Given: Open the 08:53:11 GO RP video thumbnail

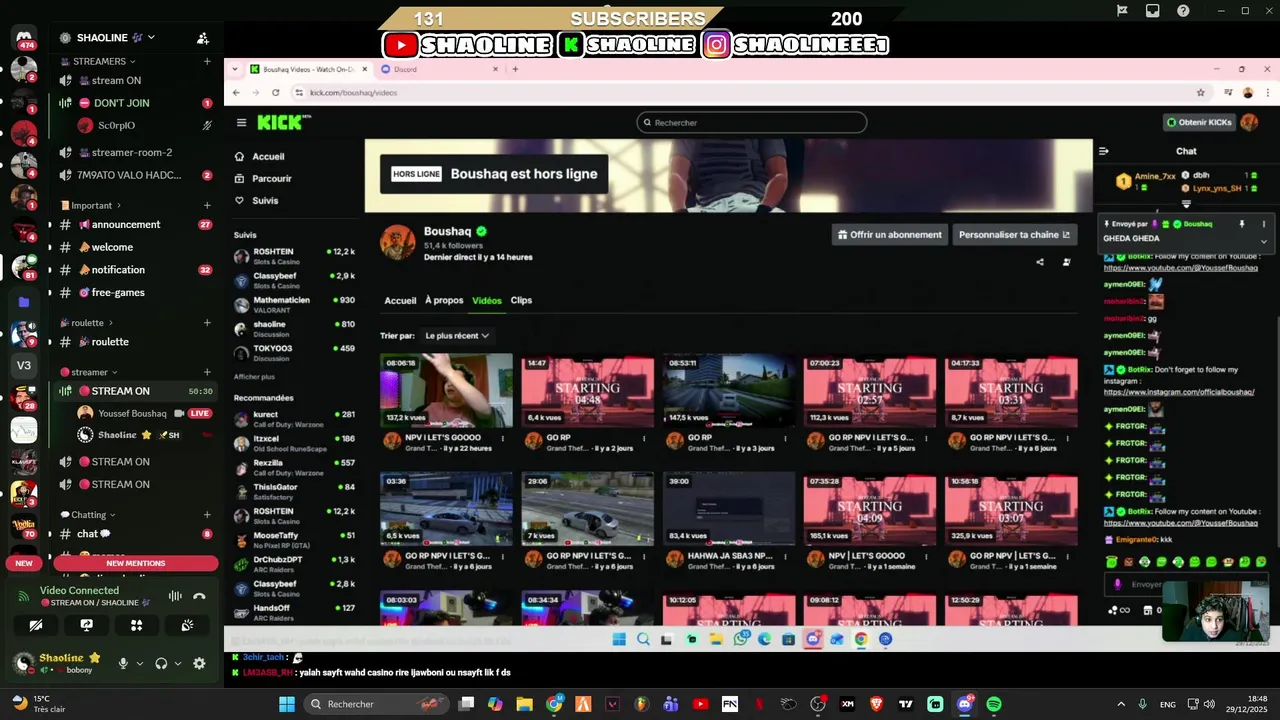Looking at the screenshot, I should [x=729, y=390].
